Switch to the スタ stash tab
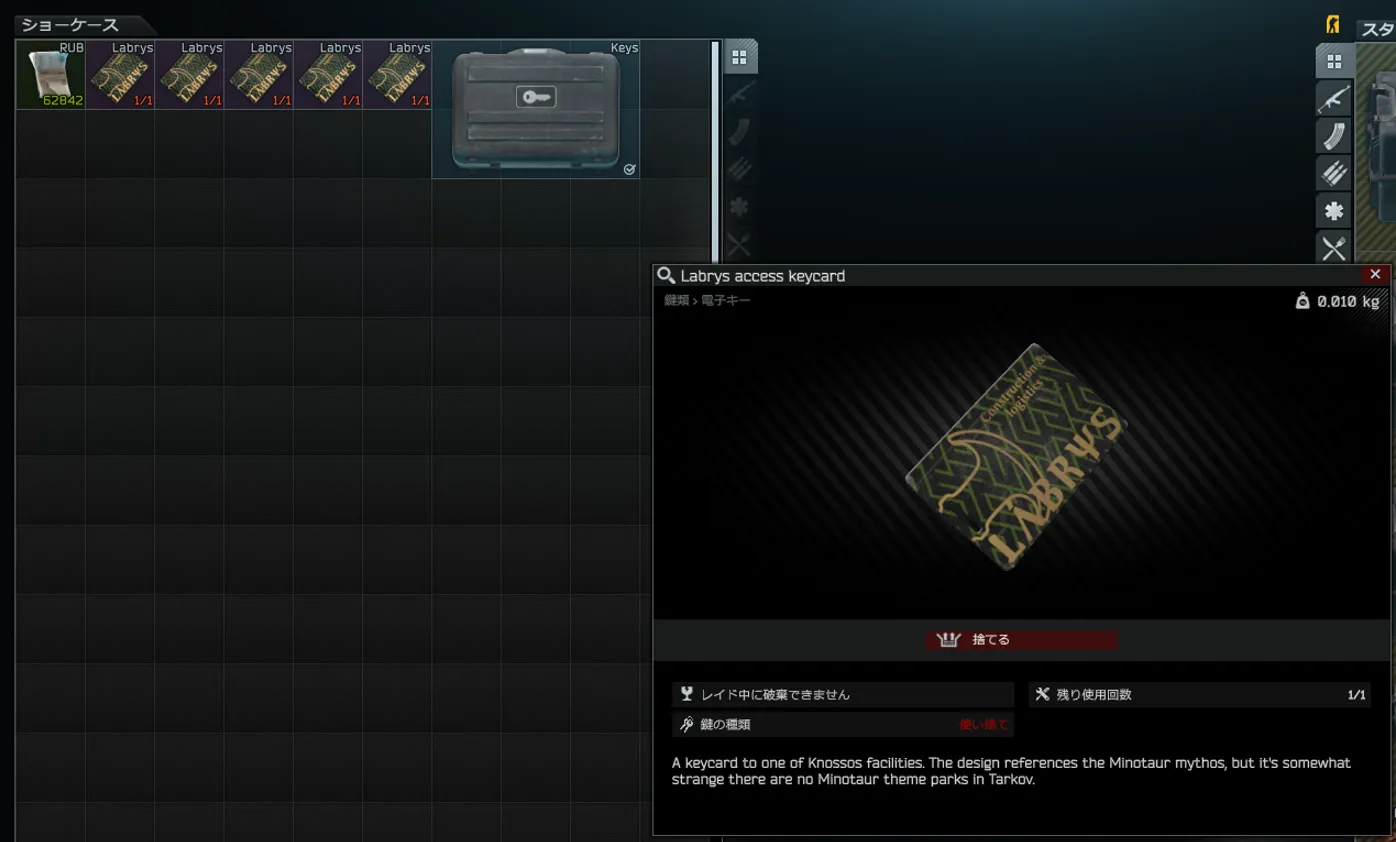1396x842 pixels. point(1377,29)
